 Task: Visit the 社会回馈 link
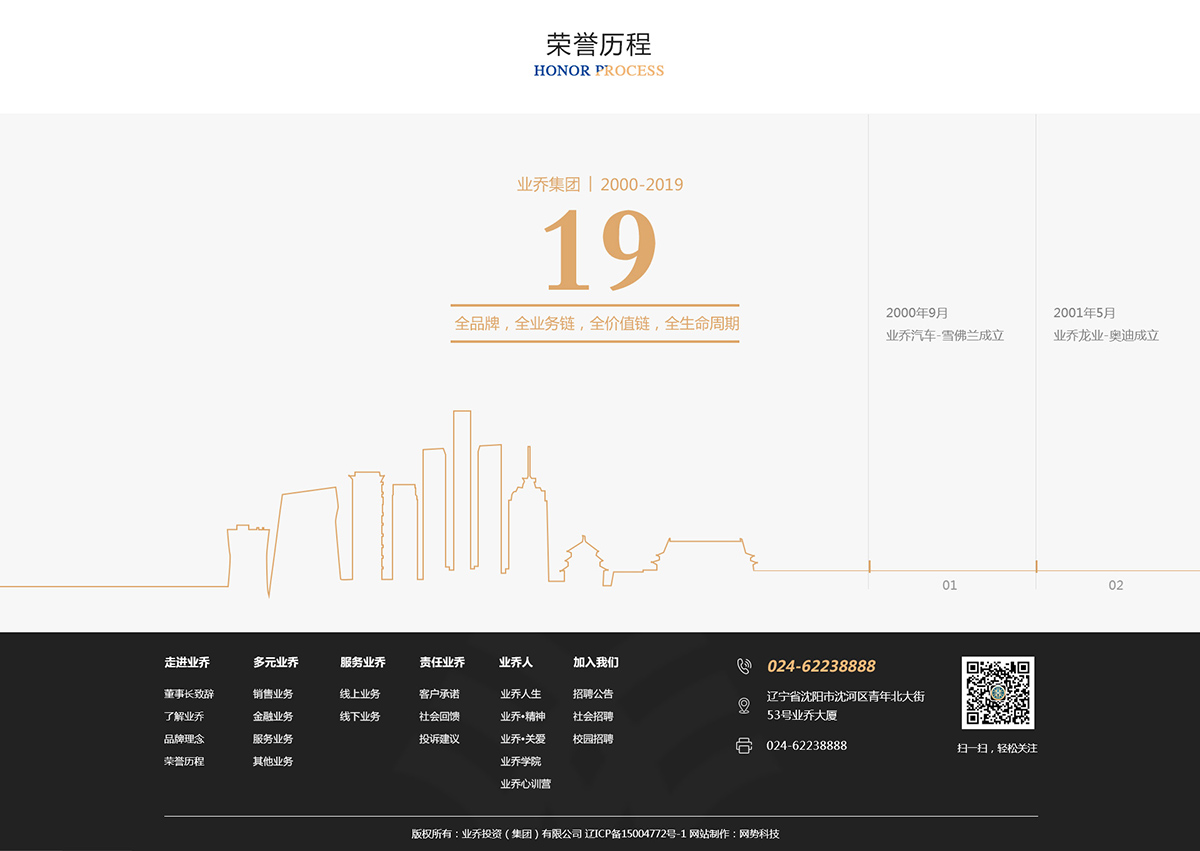pos(439,717)
